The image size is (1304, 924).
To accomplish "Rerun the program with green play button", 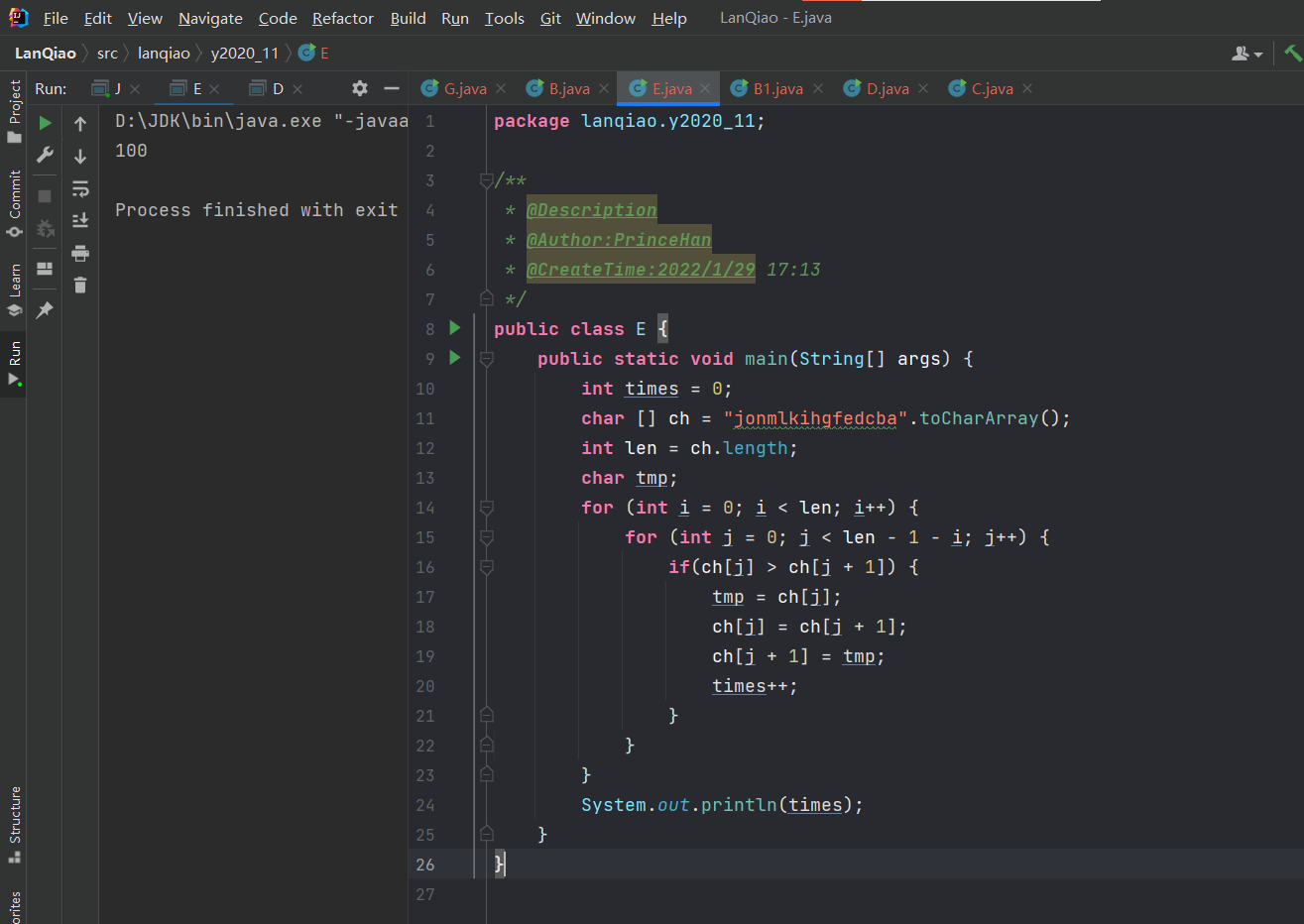I will point(45,123).
